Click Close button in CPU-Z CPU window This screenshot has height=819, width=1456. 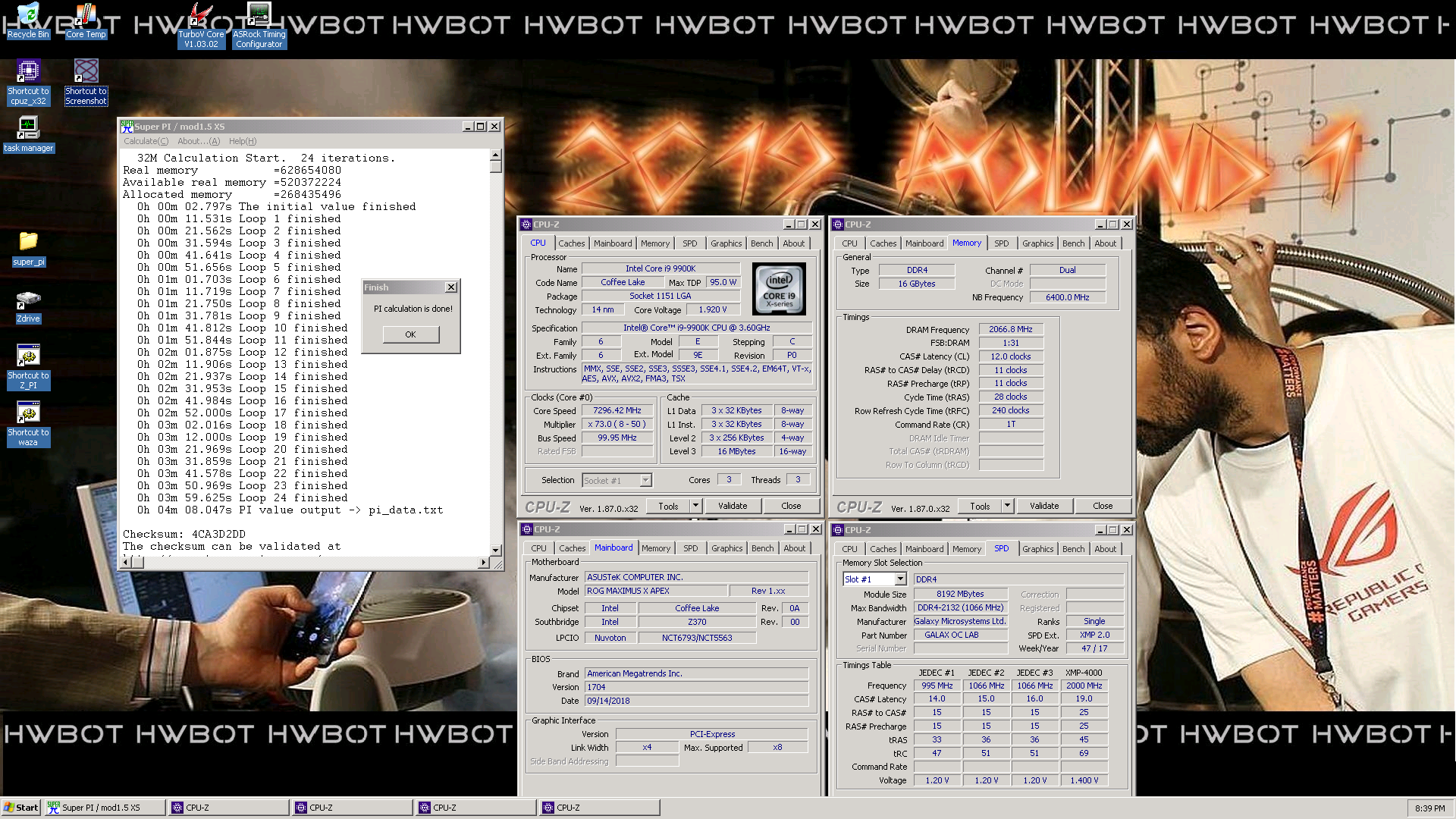[x=791, y=506]
